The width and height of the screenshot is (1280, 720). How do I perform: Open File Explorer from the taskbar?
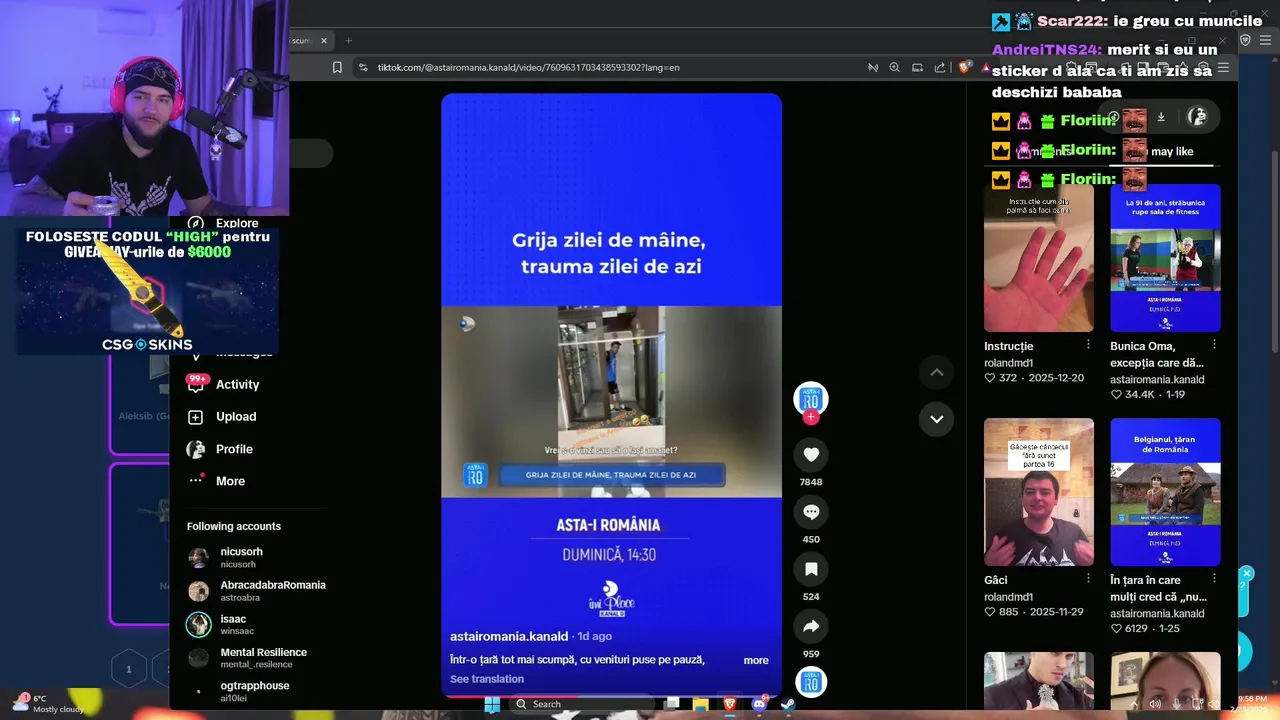tap(701, 704)
